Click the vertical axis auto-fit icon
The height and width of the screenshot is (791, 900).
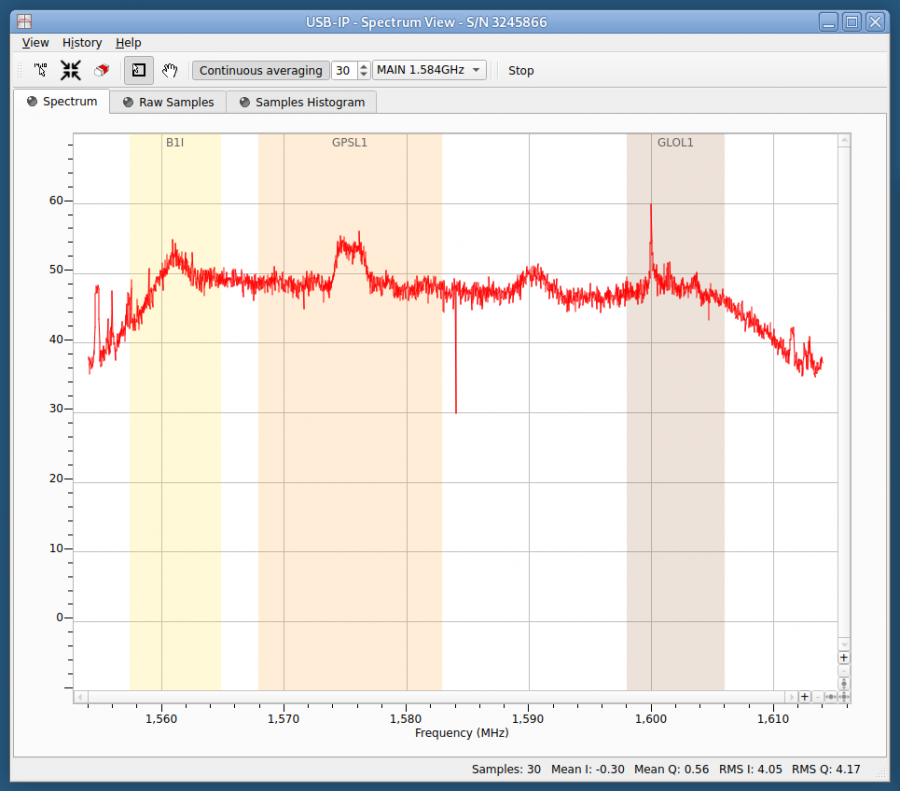[x=843, y=684]
